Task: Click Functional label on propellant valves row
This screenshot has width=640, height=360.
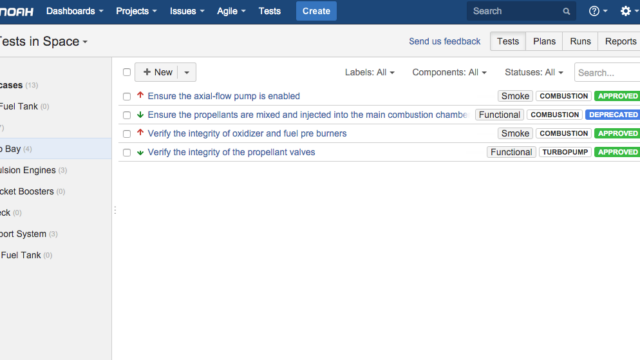Action: [x=511, y=152]
